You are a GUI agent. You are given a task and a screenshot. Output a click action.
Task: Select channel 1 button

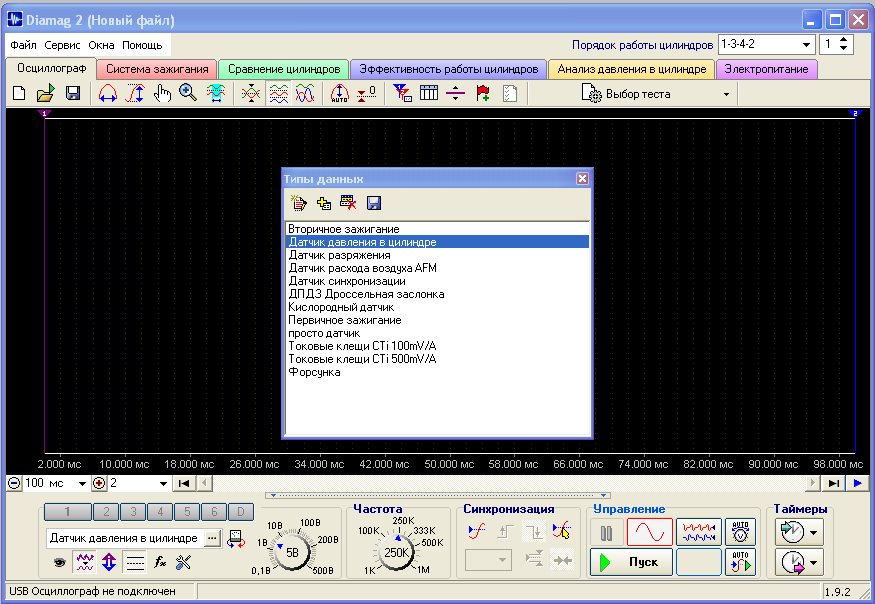68,512
